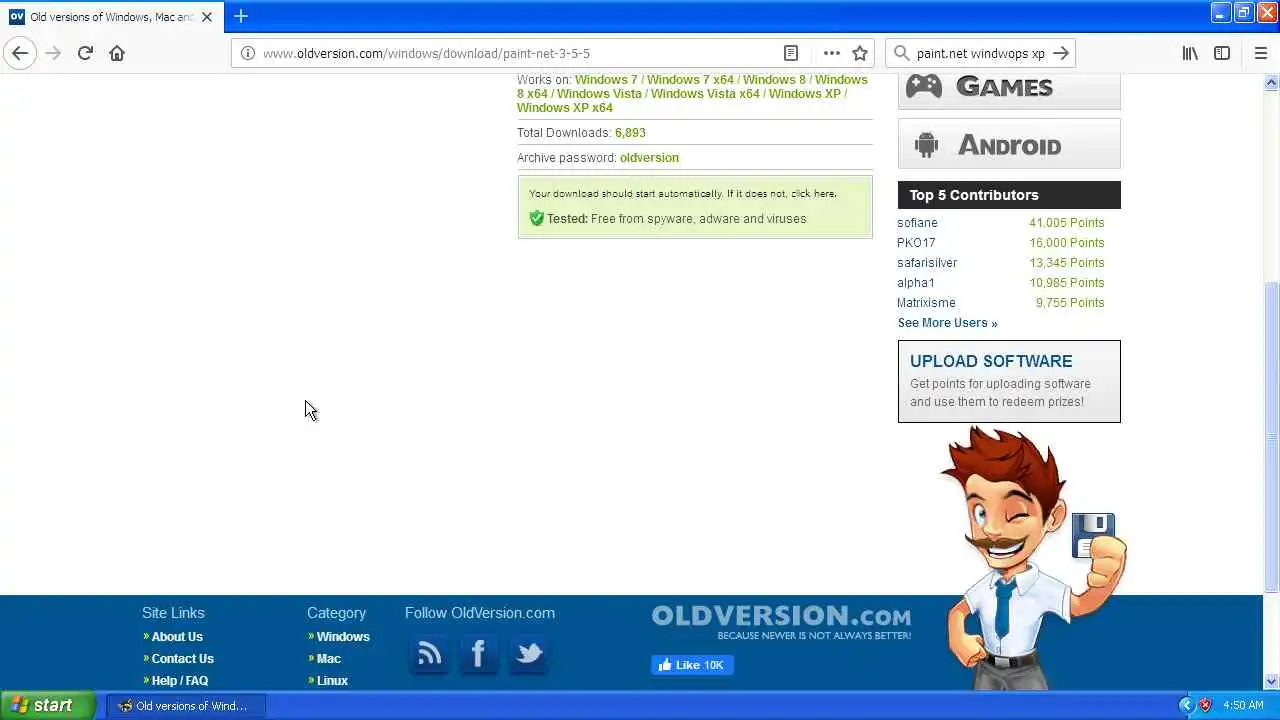Click the OLDVERSION.com footer logo
The height and width of the screenshot is (720, 1280).
point(781,621)
